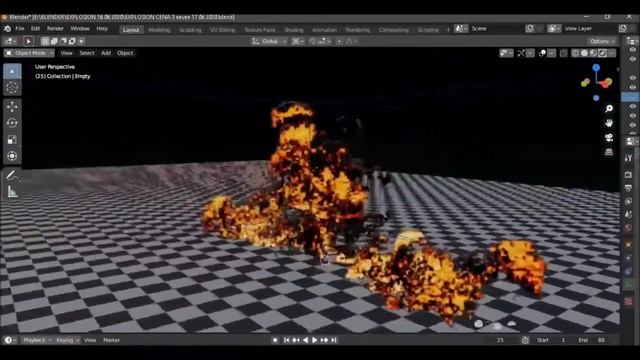Viewport: 640px width, 360px height.
Task: Open the Scene properties tab
Action: [629, 214]
